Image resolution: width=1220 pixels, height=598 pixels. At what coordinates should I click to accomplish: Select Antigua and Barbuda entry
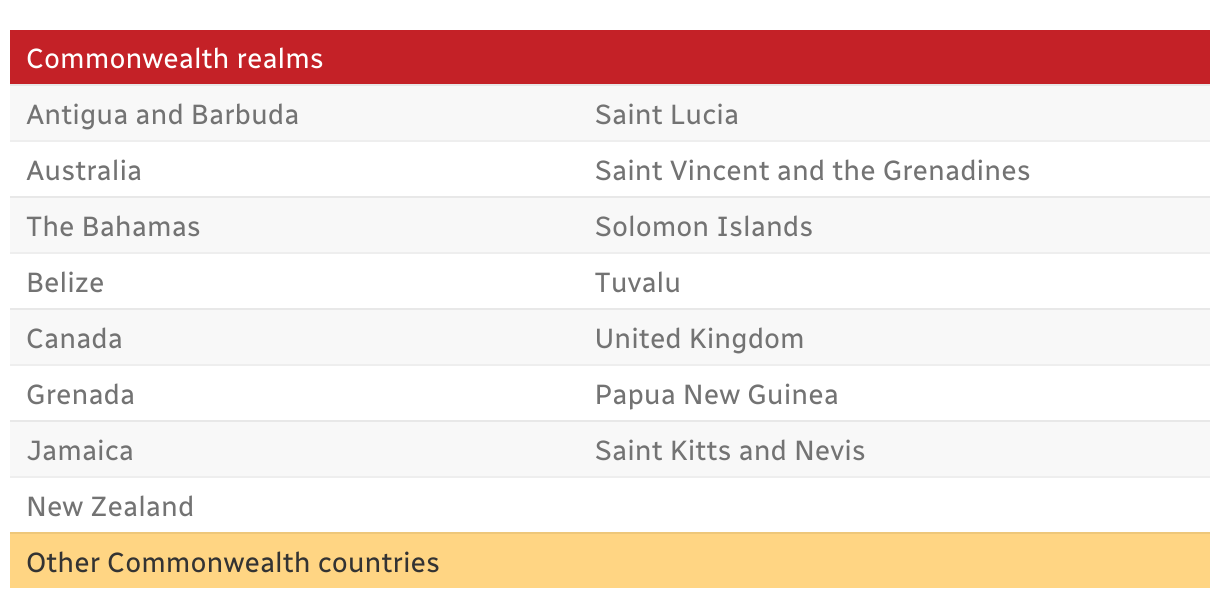163,115
